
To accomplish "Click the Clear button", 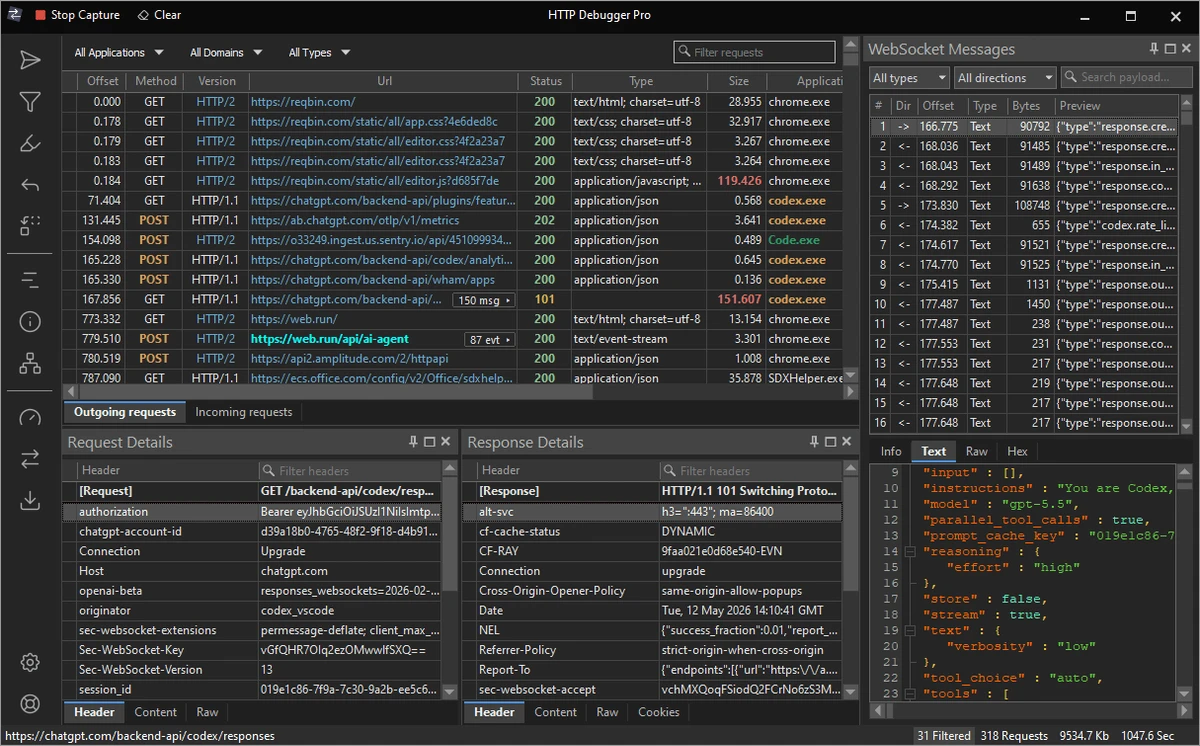I will 159,15.
